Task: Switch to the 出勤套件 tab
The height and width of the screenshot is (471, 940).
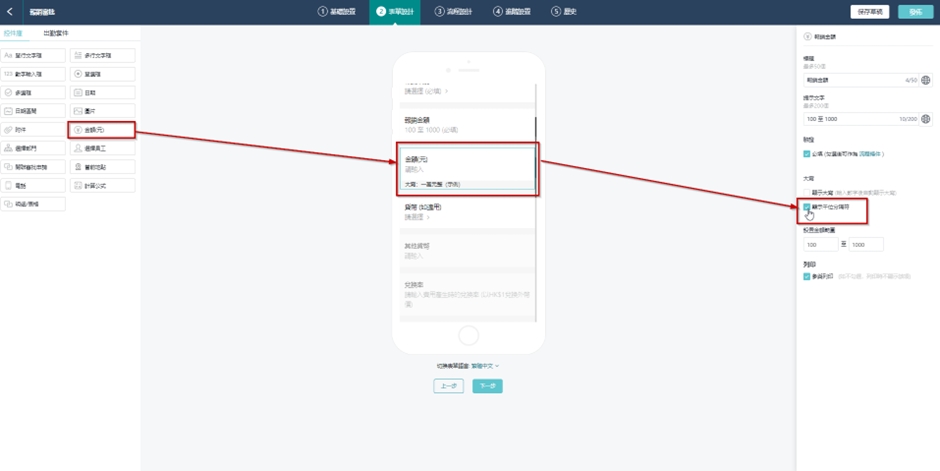Action: coord(56,33)
